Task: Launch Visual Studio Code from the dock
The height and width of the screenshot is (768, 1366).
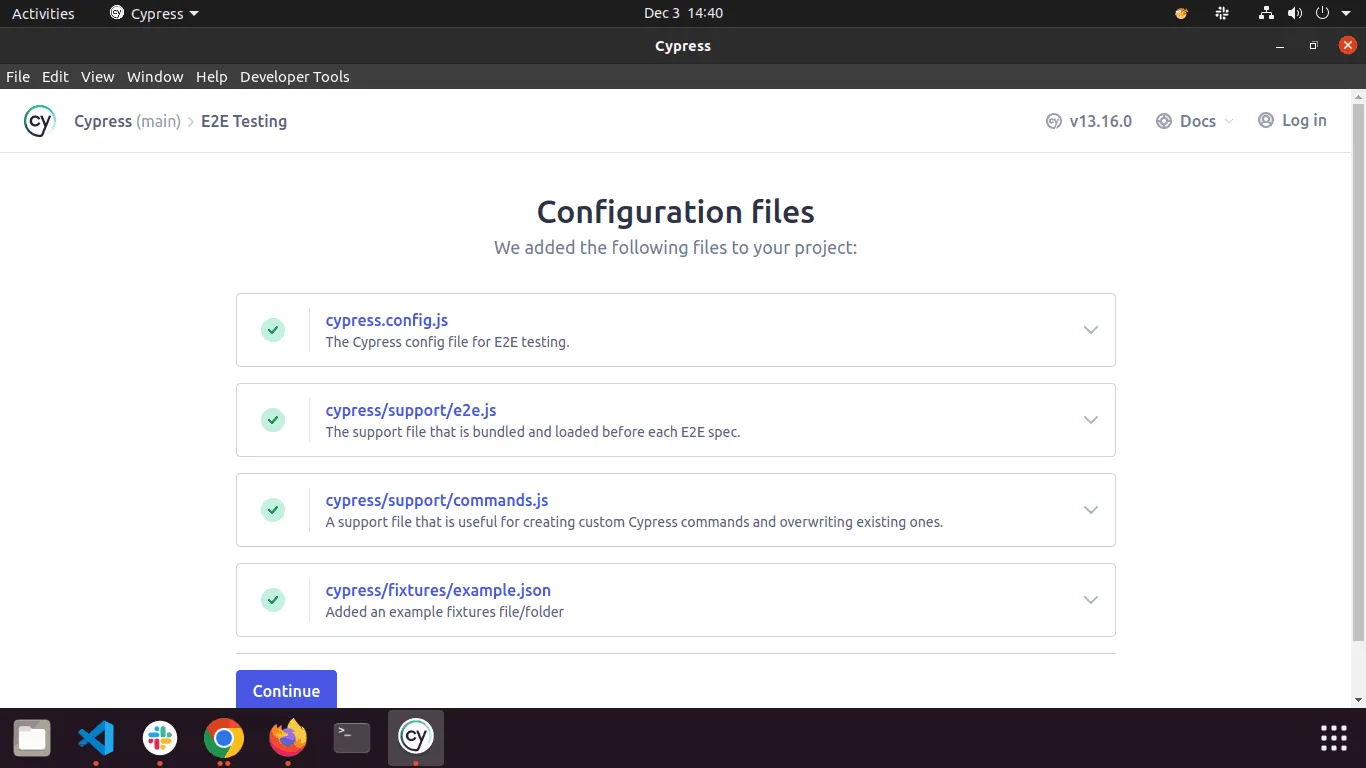Action: pos(96,739)
